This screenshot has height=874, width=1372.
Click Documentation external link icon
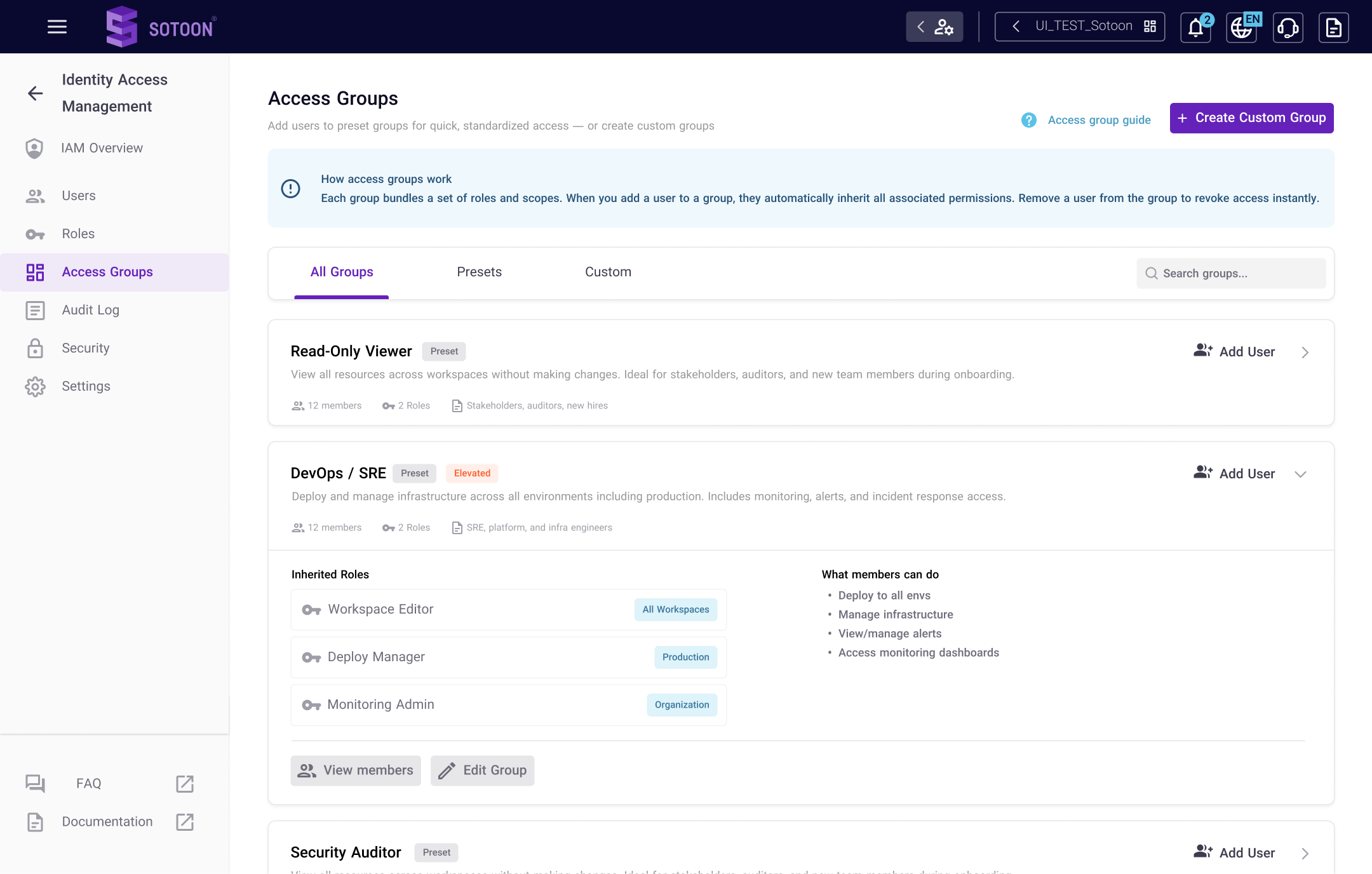(185, 822)
